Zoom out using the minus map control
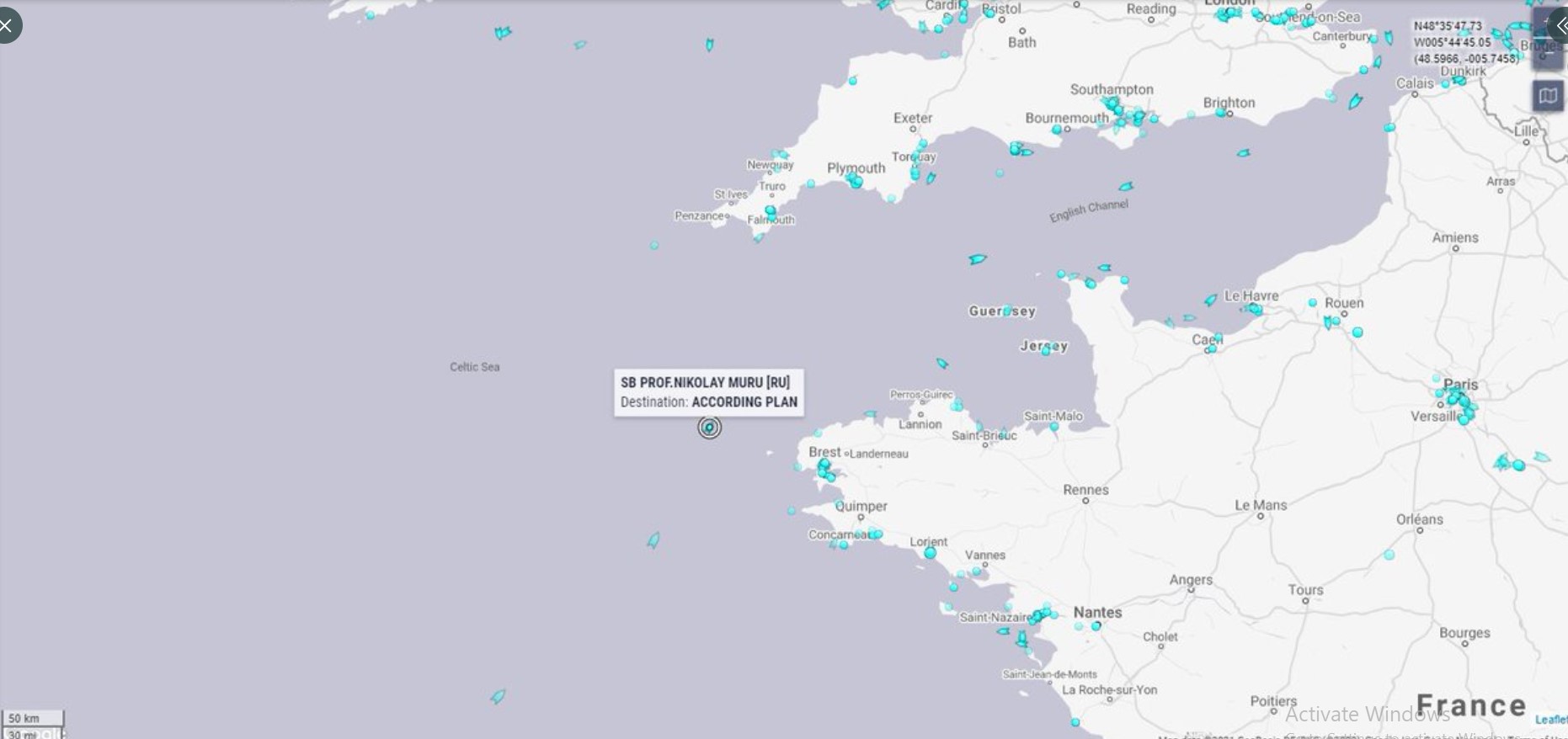 click(x=1548, y=52)
